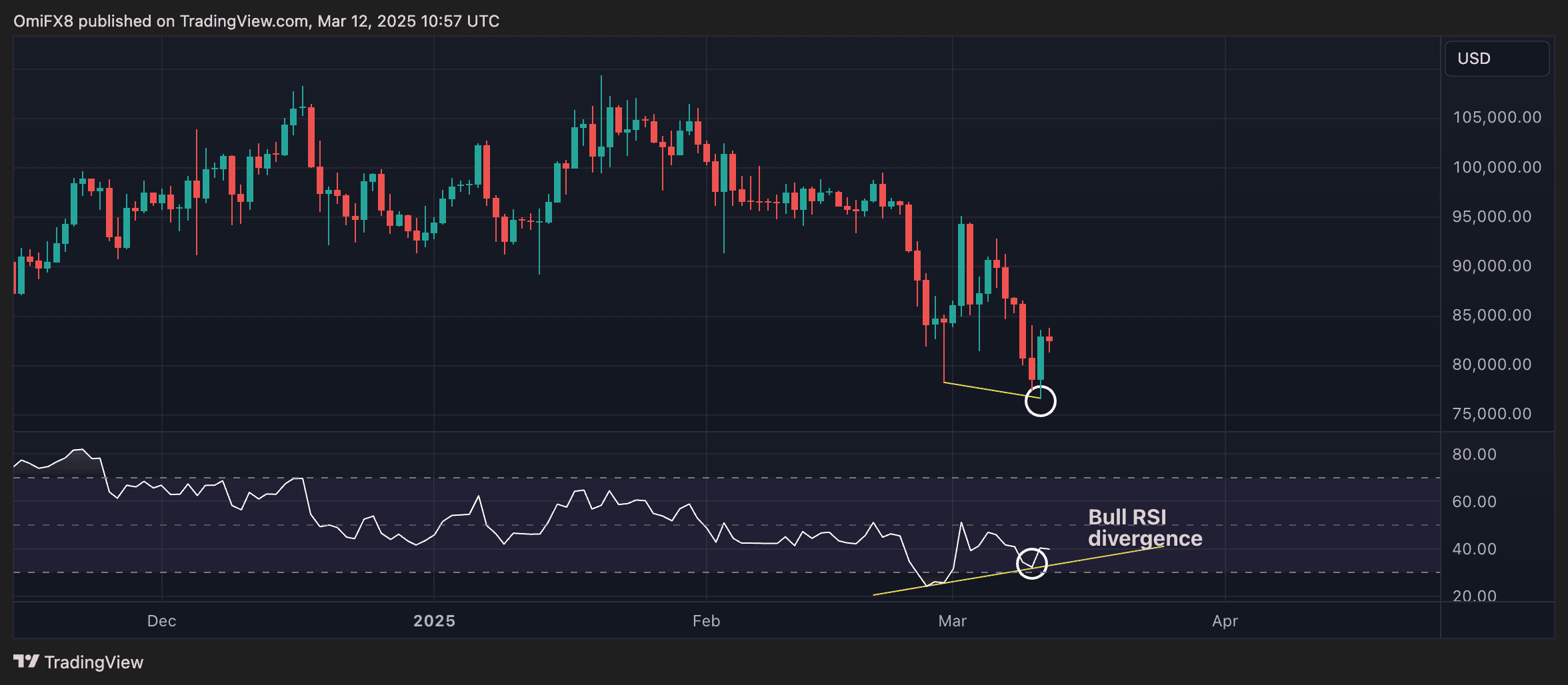1568x685 pixels.
Task: Click the 'Mar' label on time axis
Action: (952, 621)
